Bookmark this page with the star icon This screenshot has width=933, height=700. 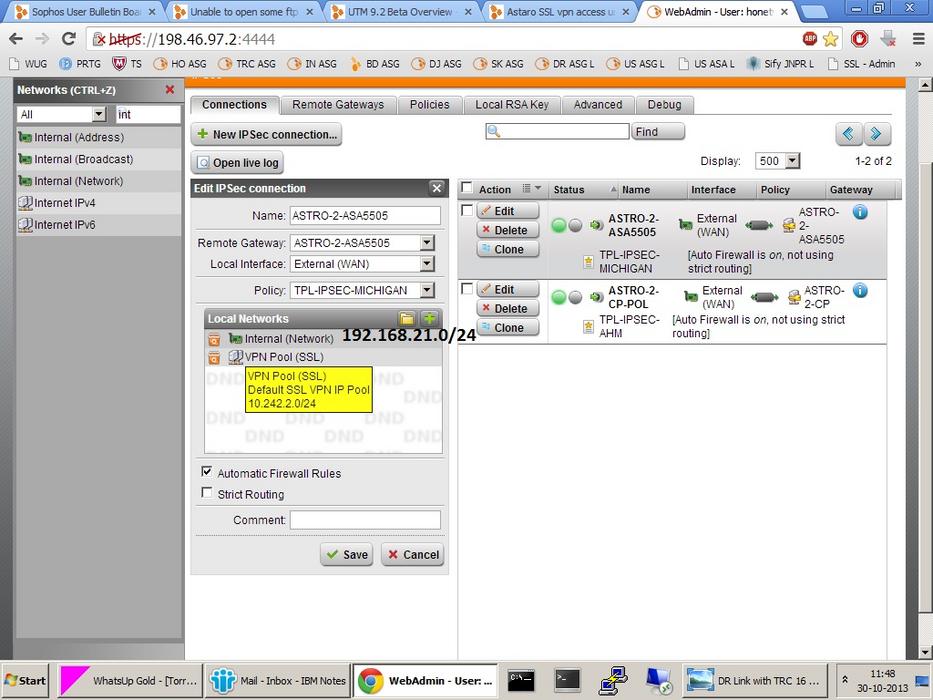831,39
